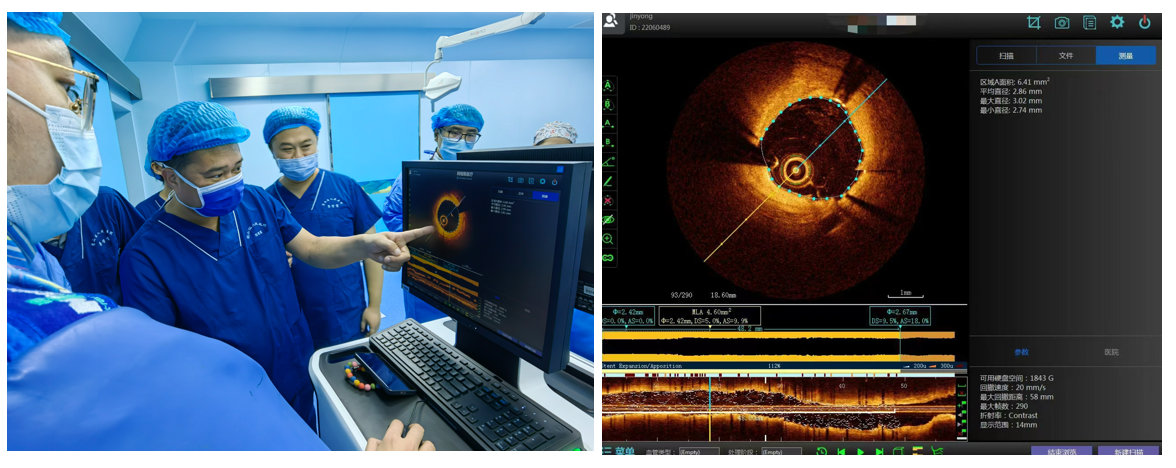Select the angle measurement tool
The image size is (1176, 468).
pyautogui.click(x=608, y=161)
